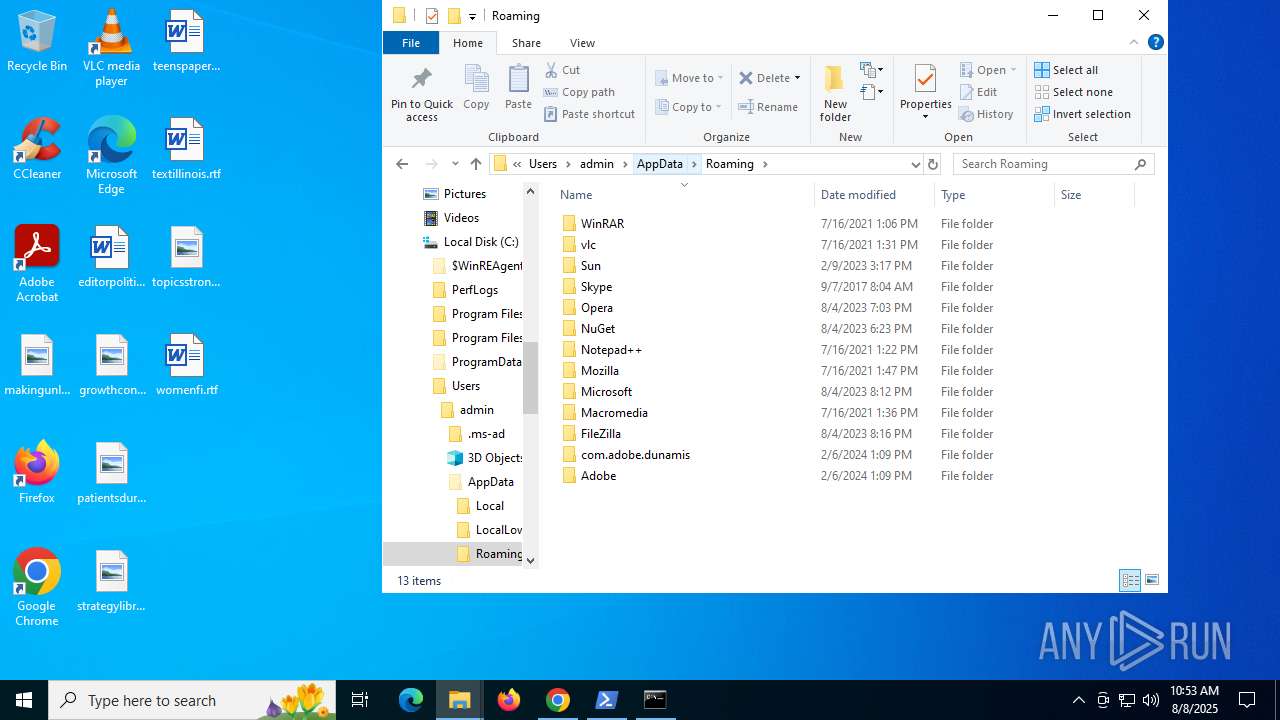Open the File menu tab

(411, 43)
